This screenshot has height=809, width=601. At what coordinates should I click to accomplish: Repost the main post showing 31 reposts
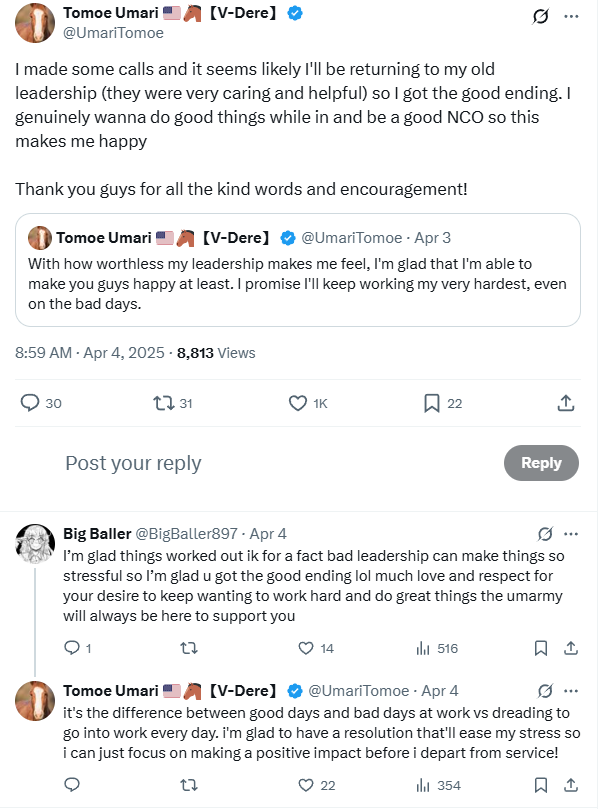[x=163, y=403]
